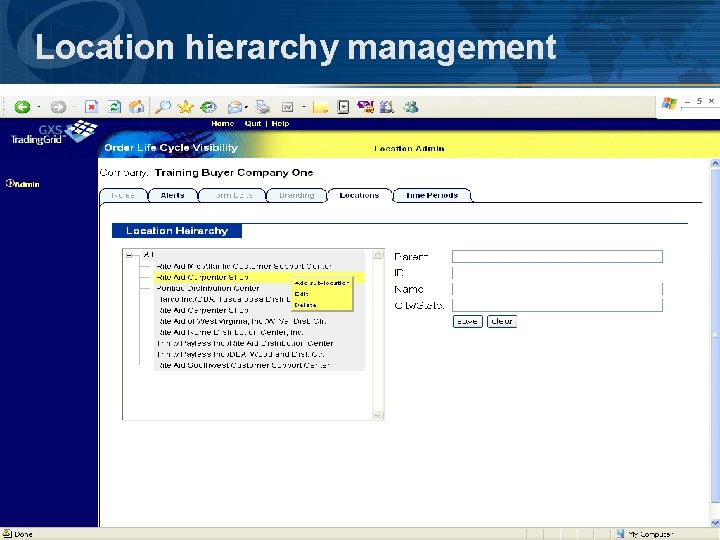
Task: Open Favorites with the star icon
Action: 185,107
